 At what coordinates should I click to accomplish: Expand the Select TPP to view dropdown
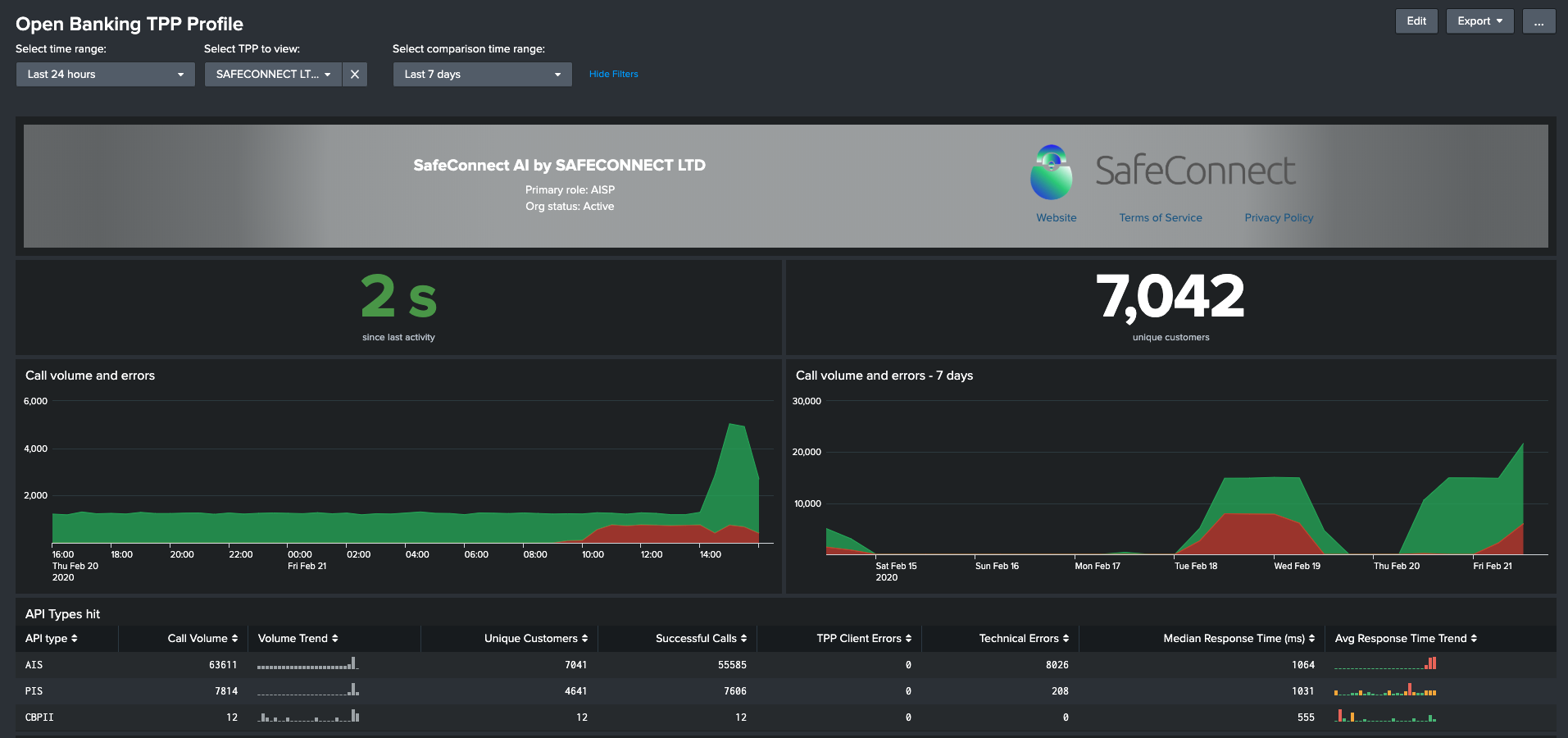(x=273, y=75)
